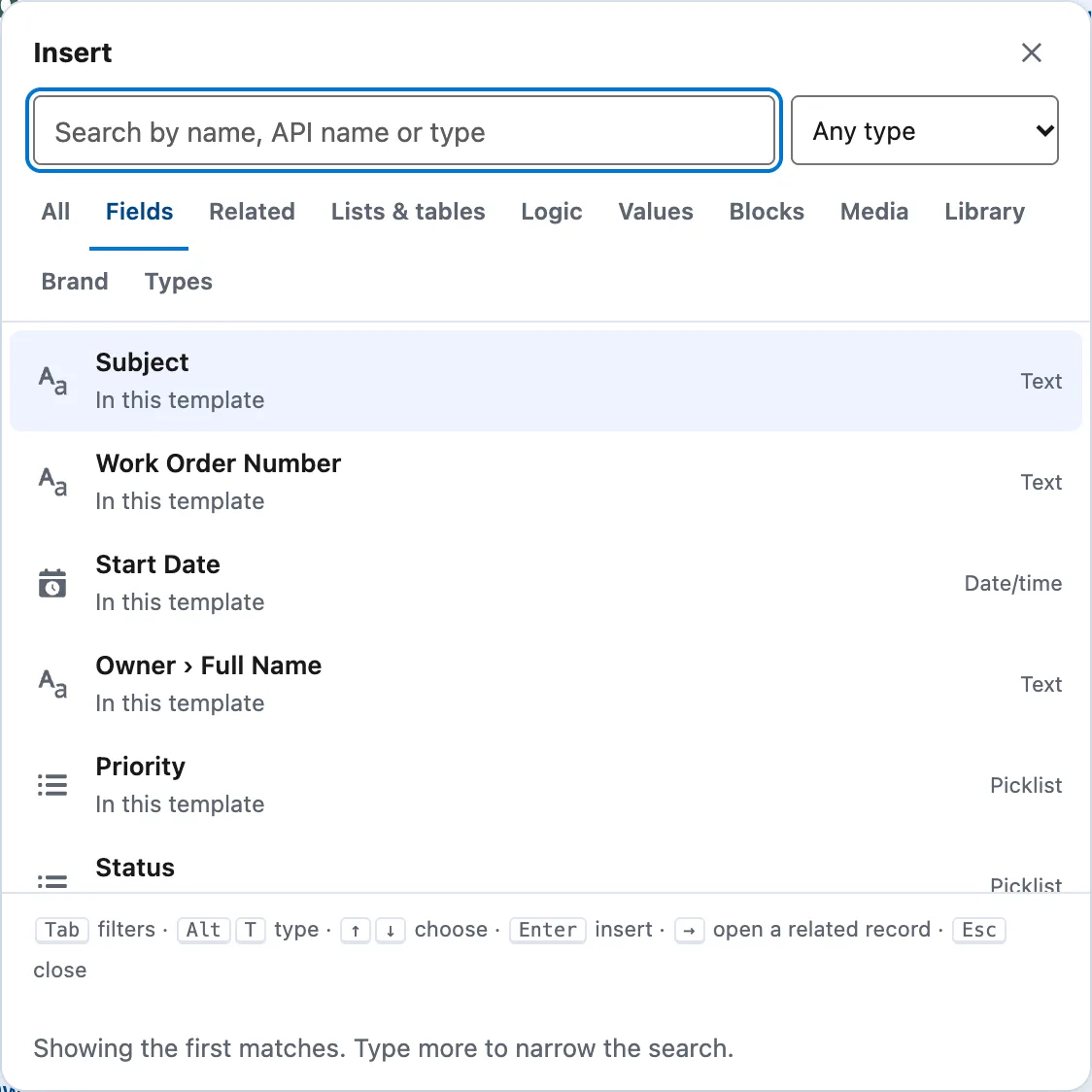The image size is (1092, 1092).
Task: Open the Any type dropdown
Action: click(x=924, y=130)
